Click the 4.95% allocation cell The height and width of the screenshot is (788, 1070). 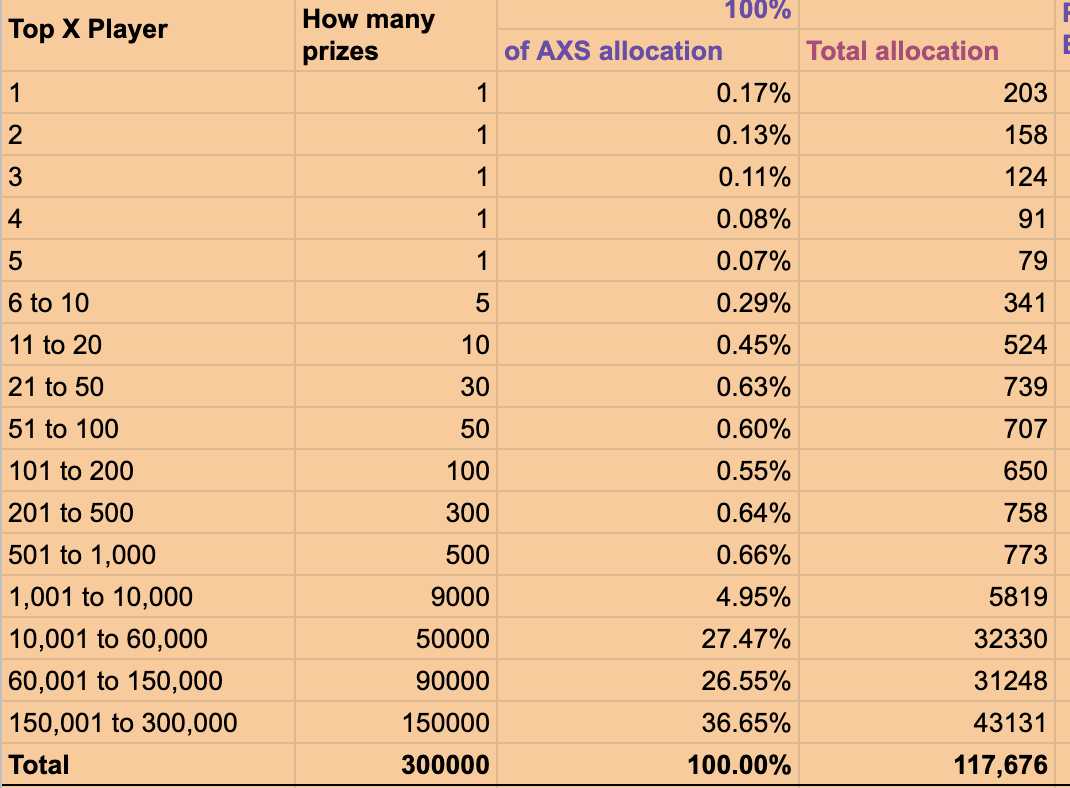coord(648,597)
